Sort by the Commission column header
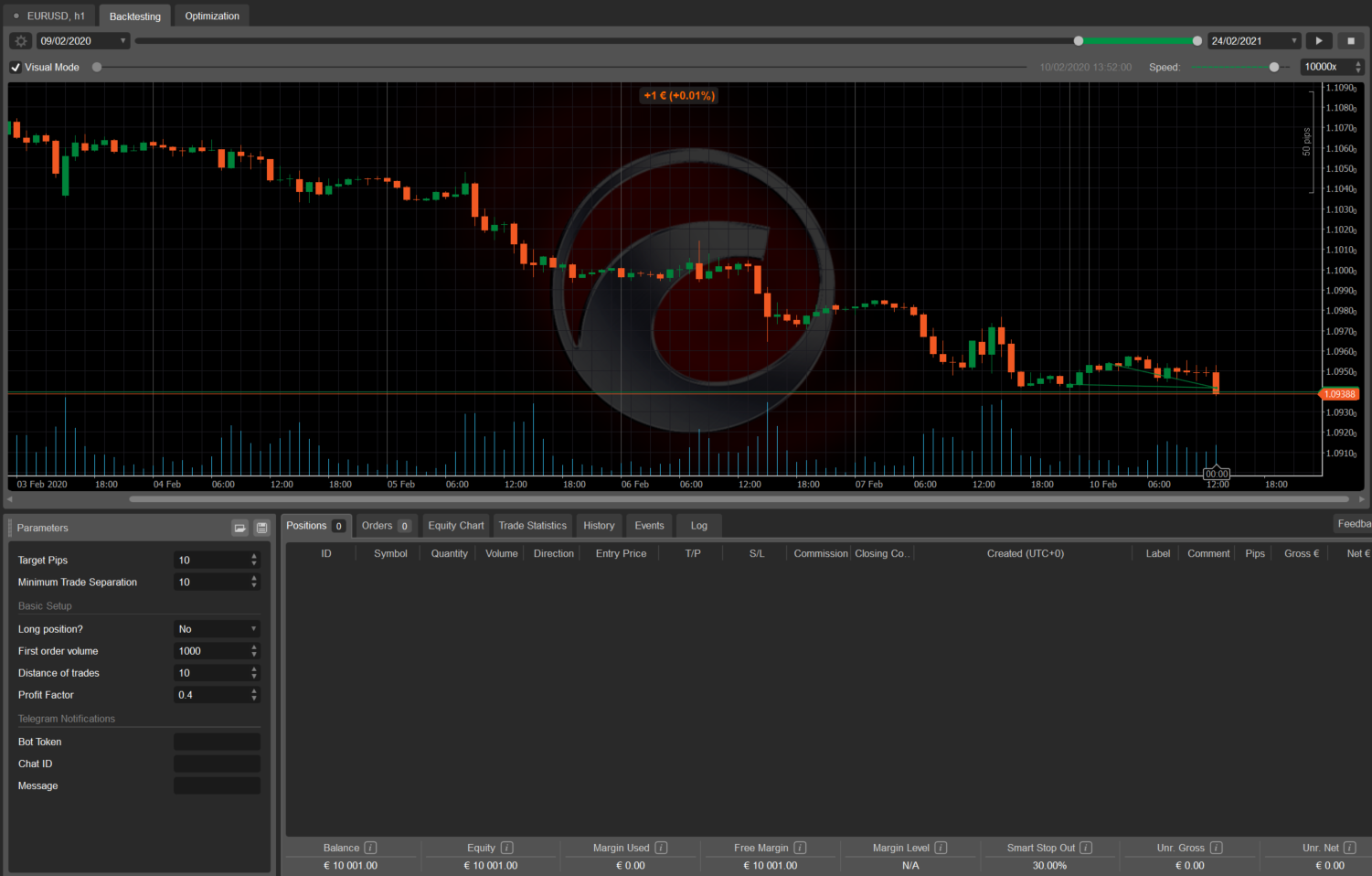Viewport: 1372px width, 876px height. (820, 553)
